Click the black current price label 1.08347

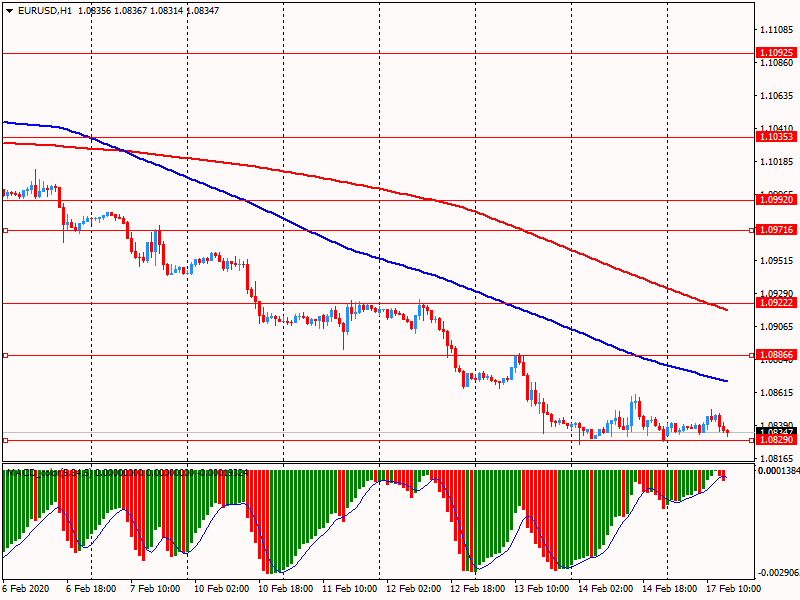point(777,432)
